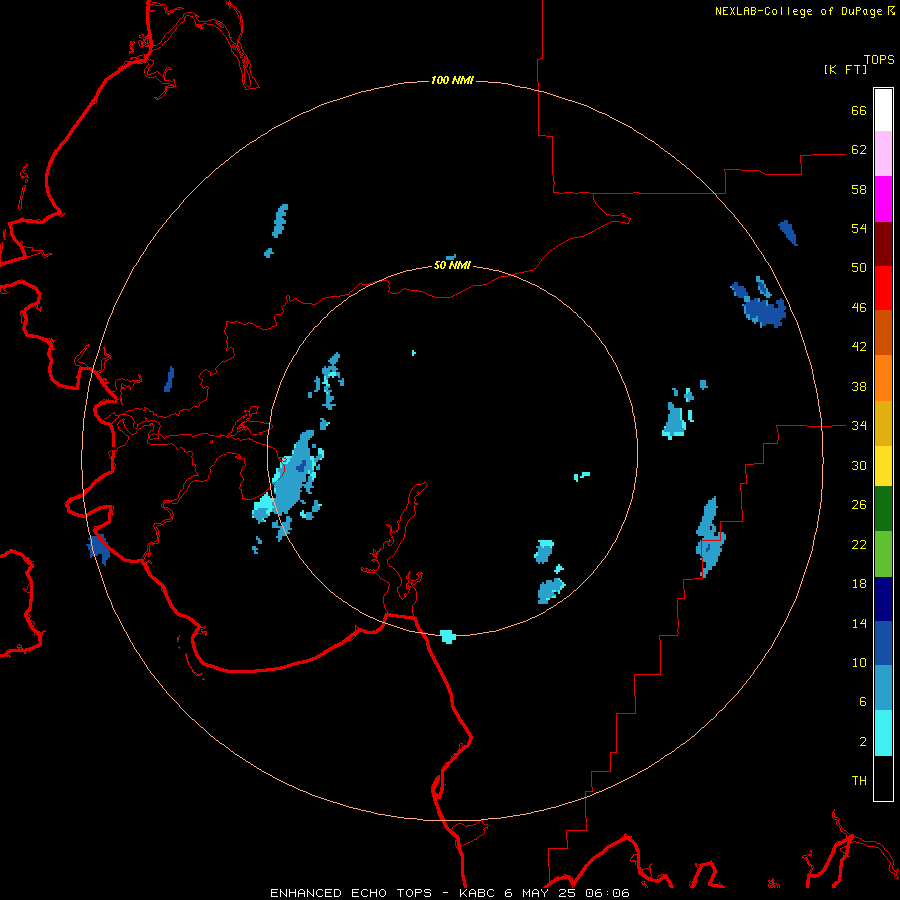The width and height of the screenshot is (900, 900).
Task: Click the dark green legend swatch
Action: point(883,509)
